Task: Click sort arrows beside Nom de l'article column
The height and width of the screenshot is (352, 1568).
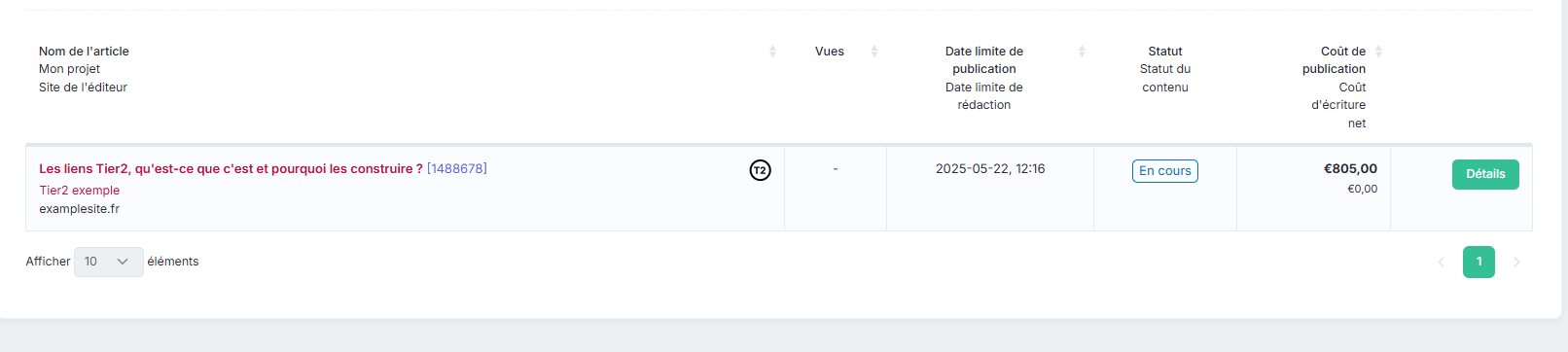Action: (772, 52)
